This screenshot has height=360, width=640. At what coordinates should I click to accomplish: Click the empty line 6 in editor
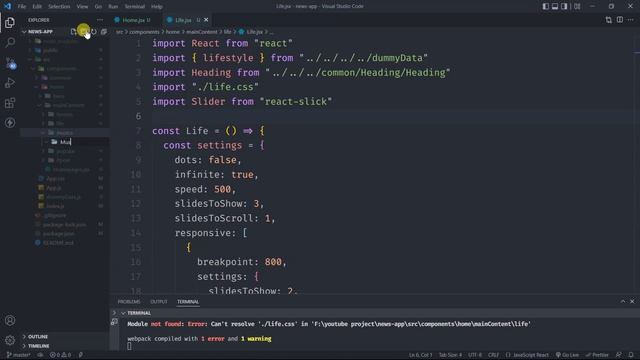point(392,116)
